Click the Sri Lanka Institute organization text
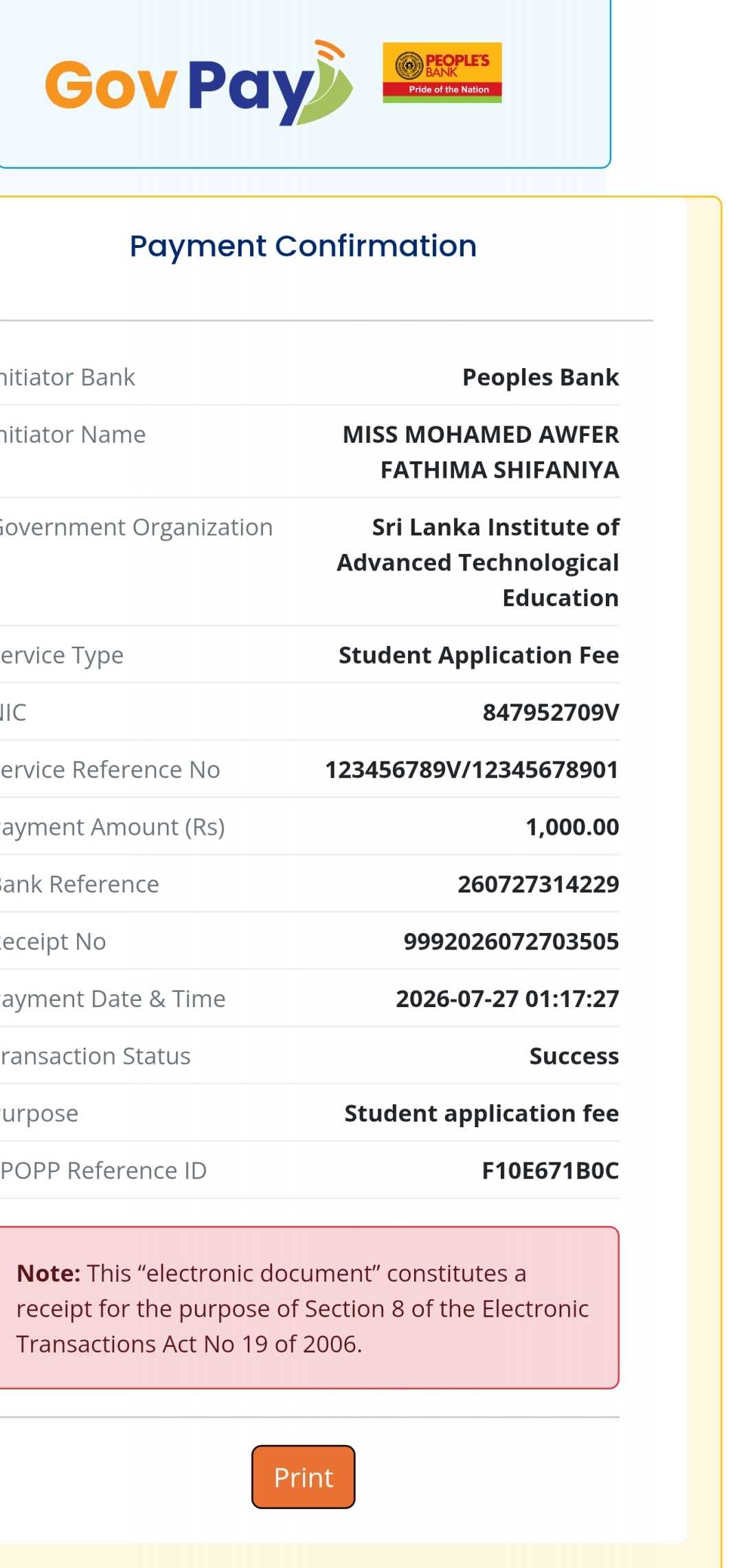Image resolution: width=737 pixels, height=1568 pixels. (478, 562)
